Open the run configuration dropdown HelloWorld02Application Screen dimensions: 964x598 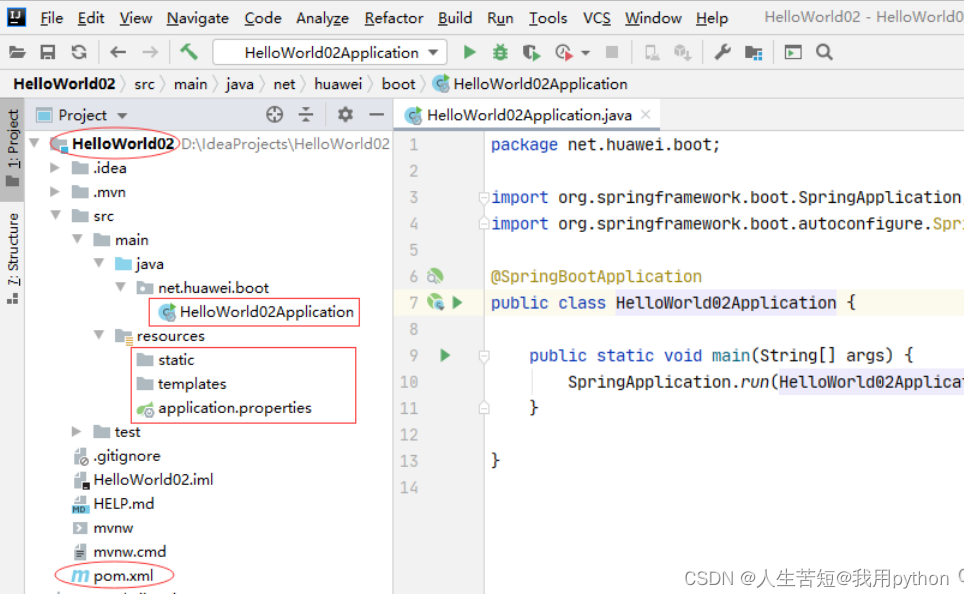330,52
